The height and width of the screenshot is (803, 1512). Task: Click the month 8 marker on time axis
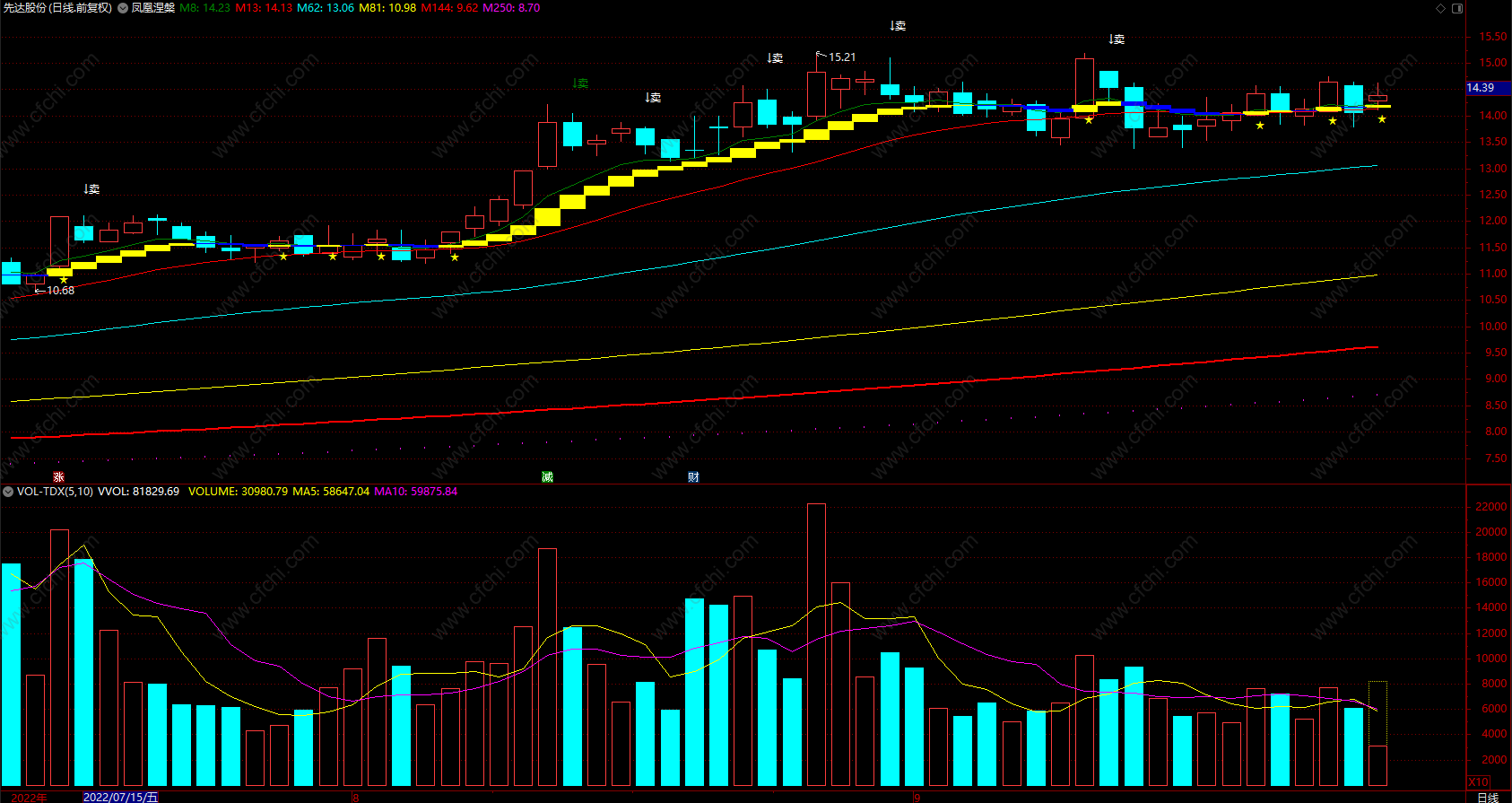[355, 797]
